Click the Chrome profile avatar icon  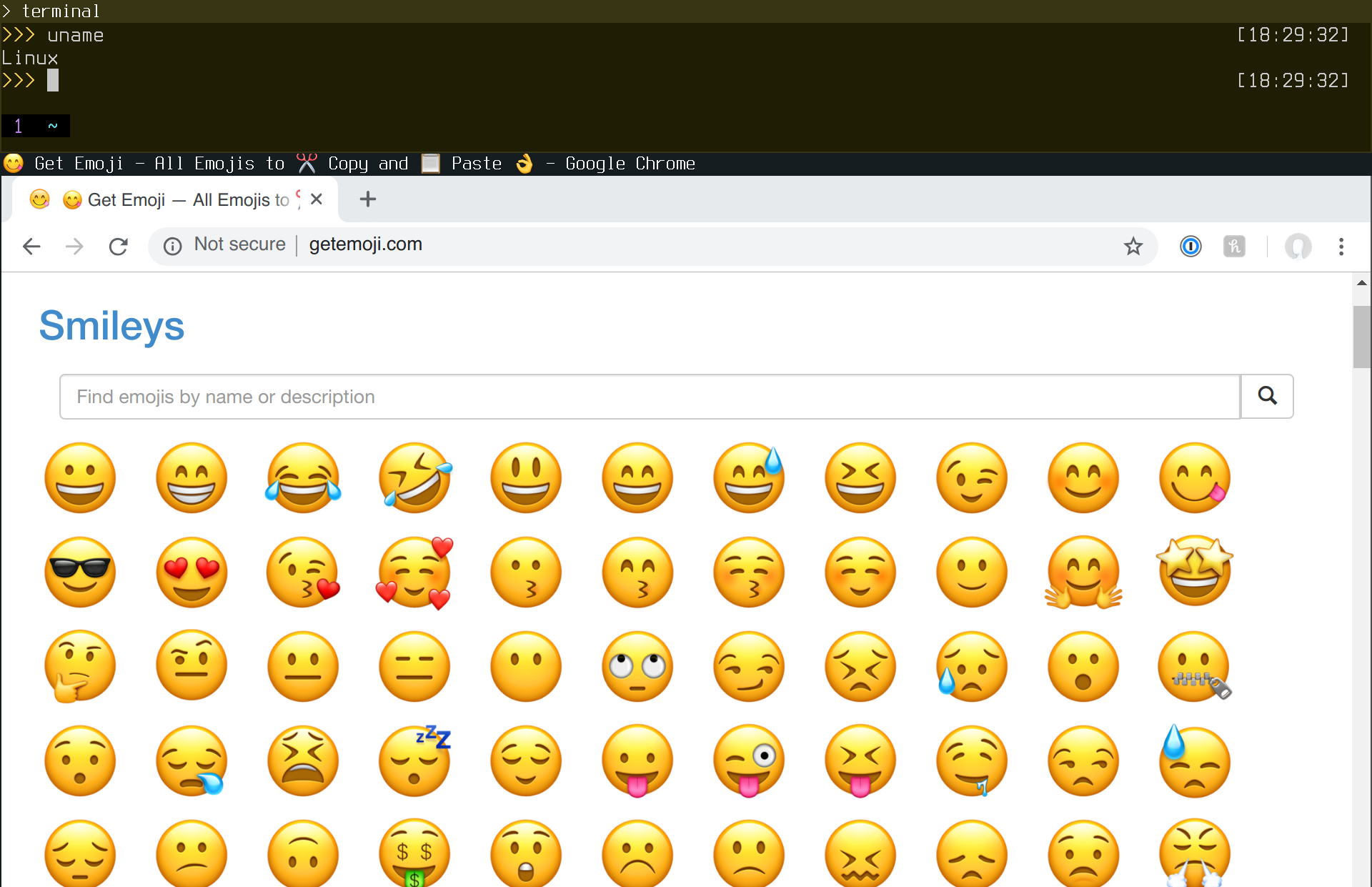(x=1298, y=247)
